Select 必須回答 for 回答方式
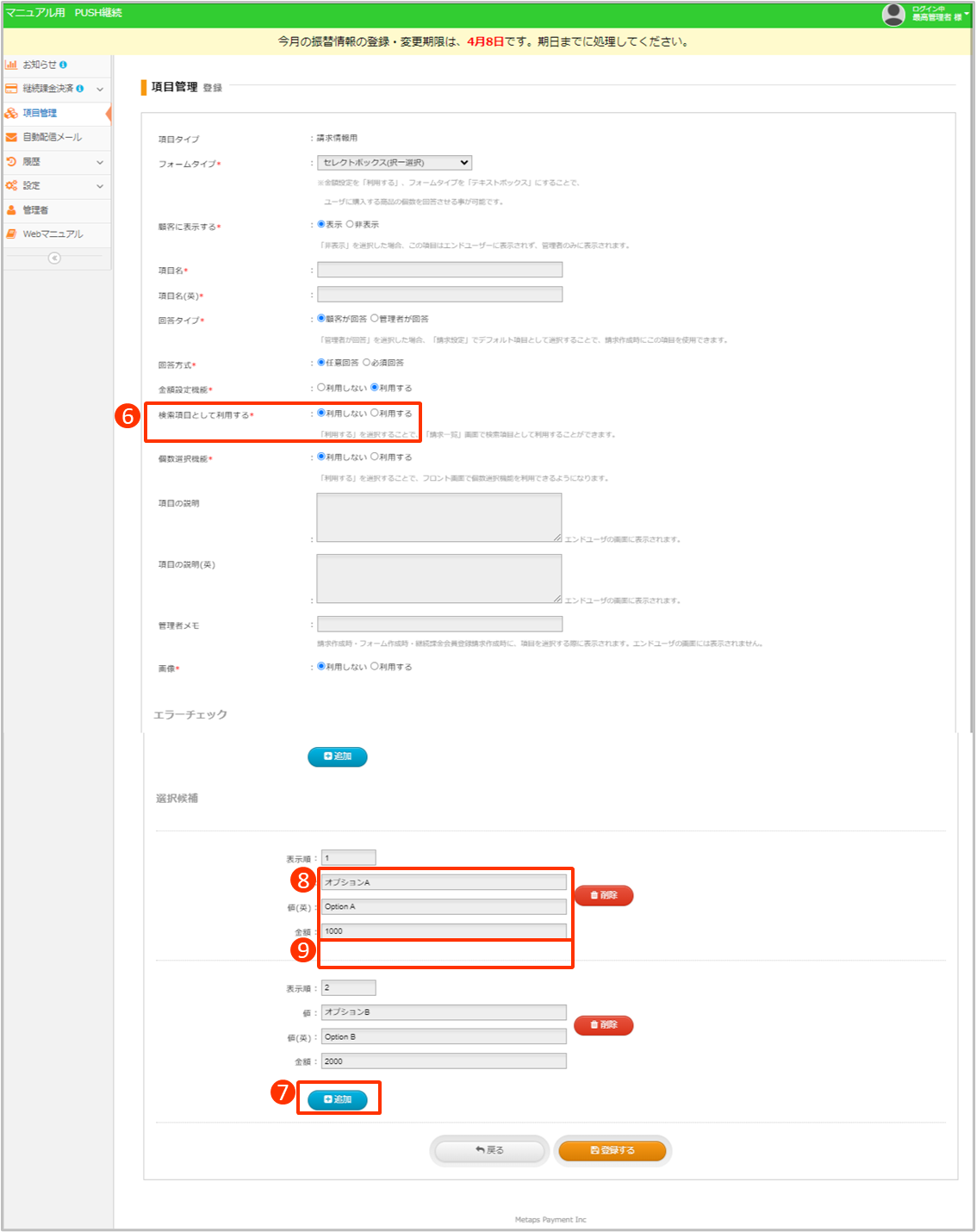Image resolution: width=976 pixels, height=1232 pixels. tap(367, 363)
